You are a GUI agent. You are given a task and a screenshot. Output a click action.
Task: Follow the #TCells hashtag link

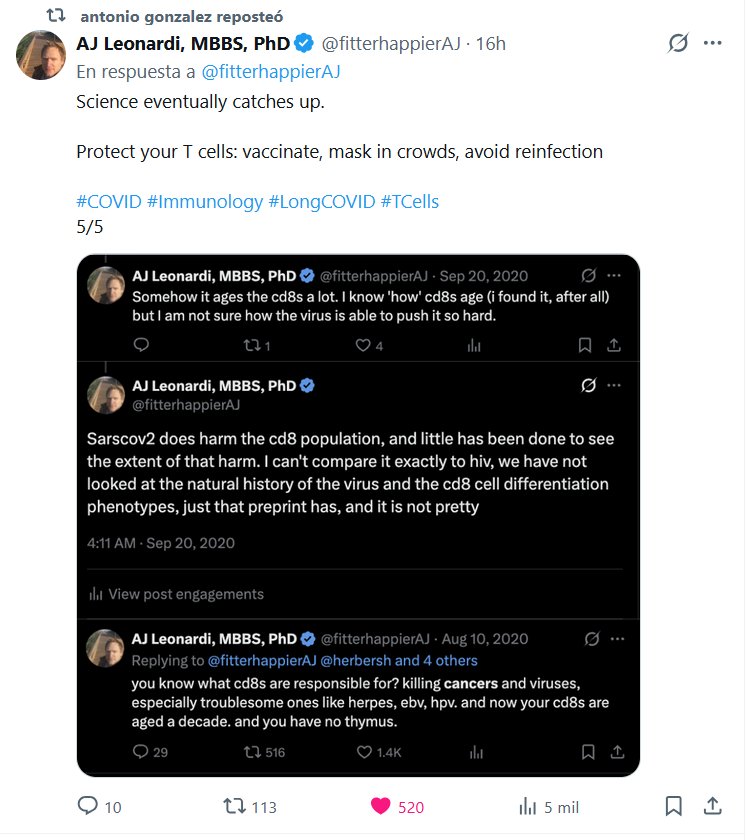[409, 201]
